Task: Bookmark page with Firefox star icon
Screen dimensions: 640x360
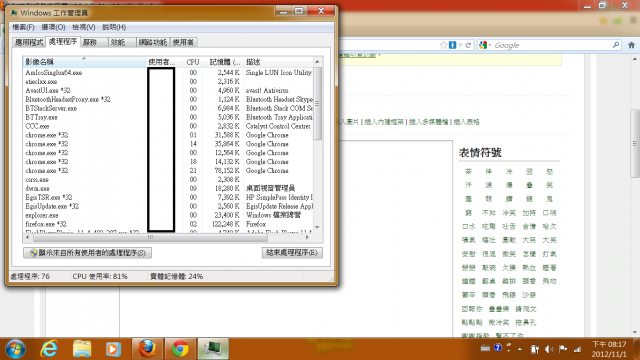Action: pos(443,45)
